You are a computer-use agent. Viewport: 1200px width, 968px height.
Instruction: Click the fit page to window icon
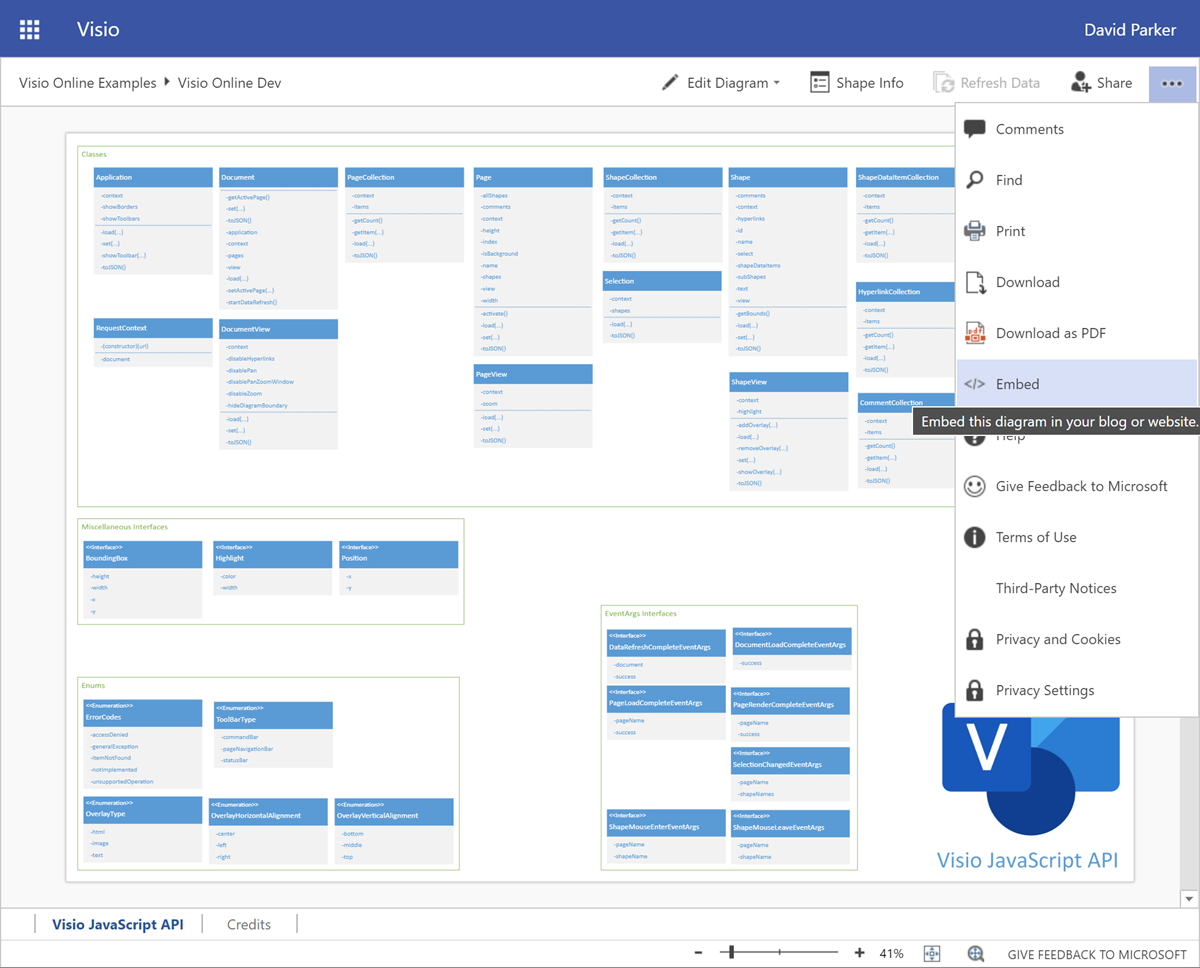click(932, 954)
